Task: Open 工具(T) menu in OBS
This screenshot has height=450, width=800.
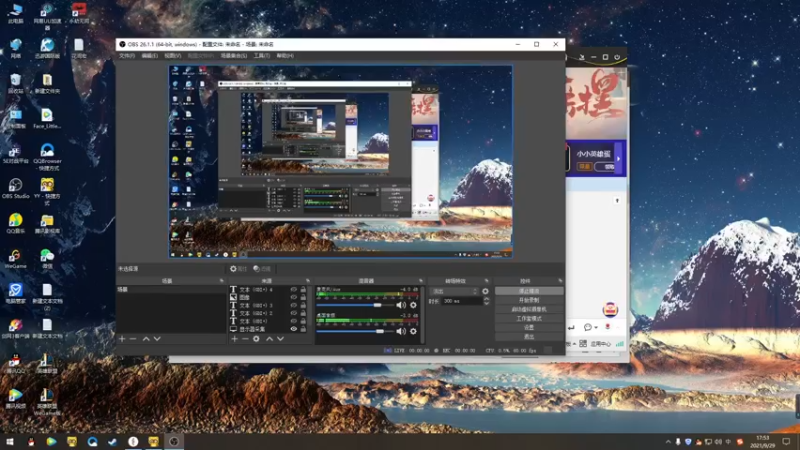Action: [262, 56]
